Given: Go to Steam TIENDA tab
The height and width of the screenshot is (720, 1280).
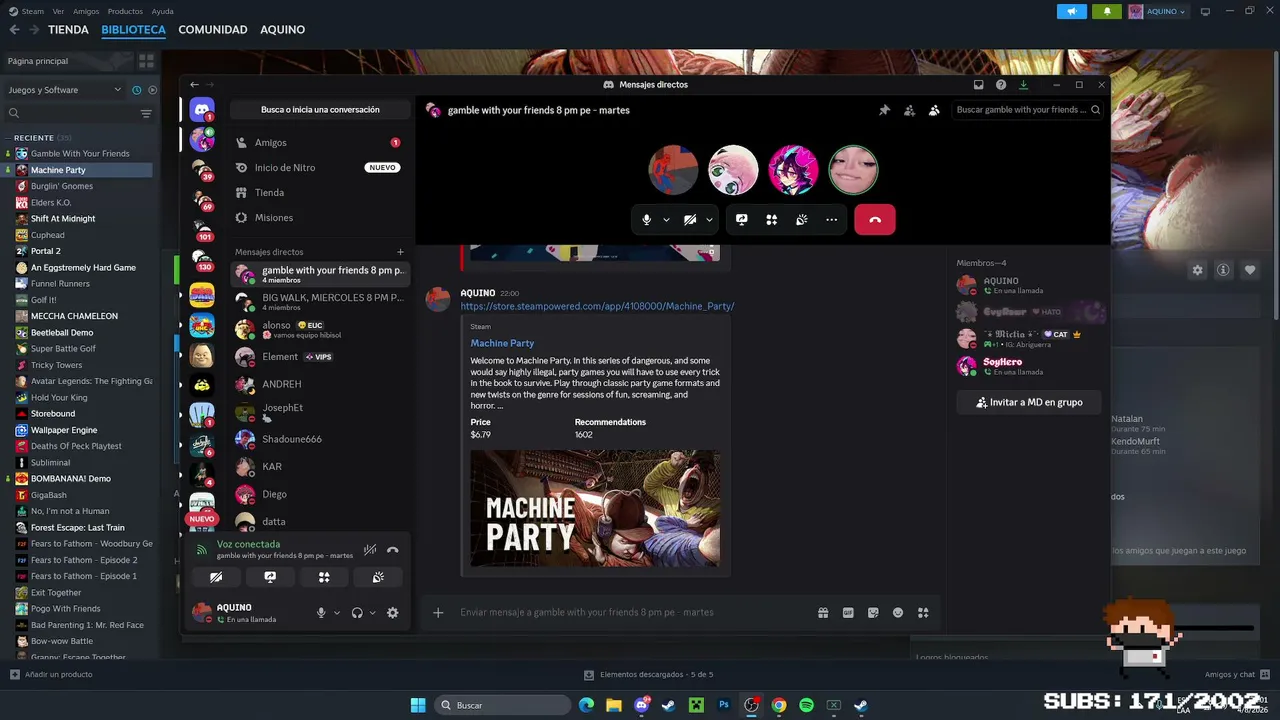Looking at the screenshot, I should coord(68,30).
